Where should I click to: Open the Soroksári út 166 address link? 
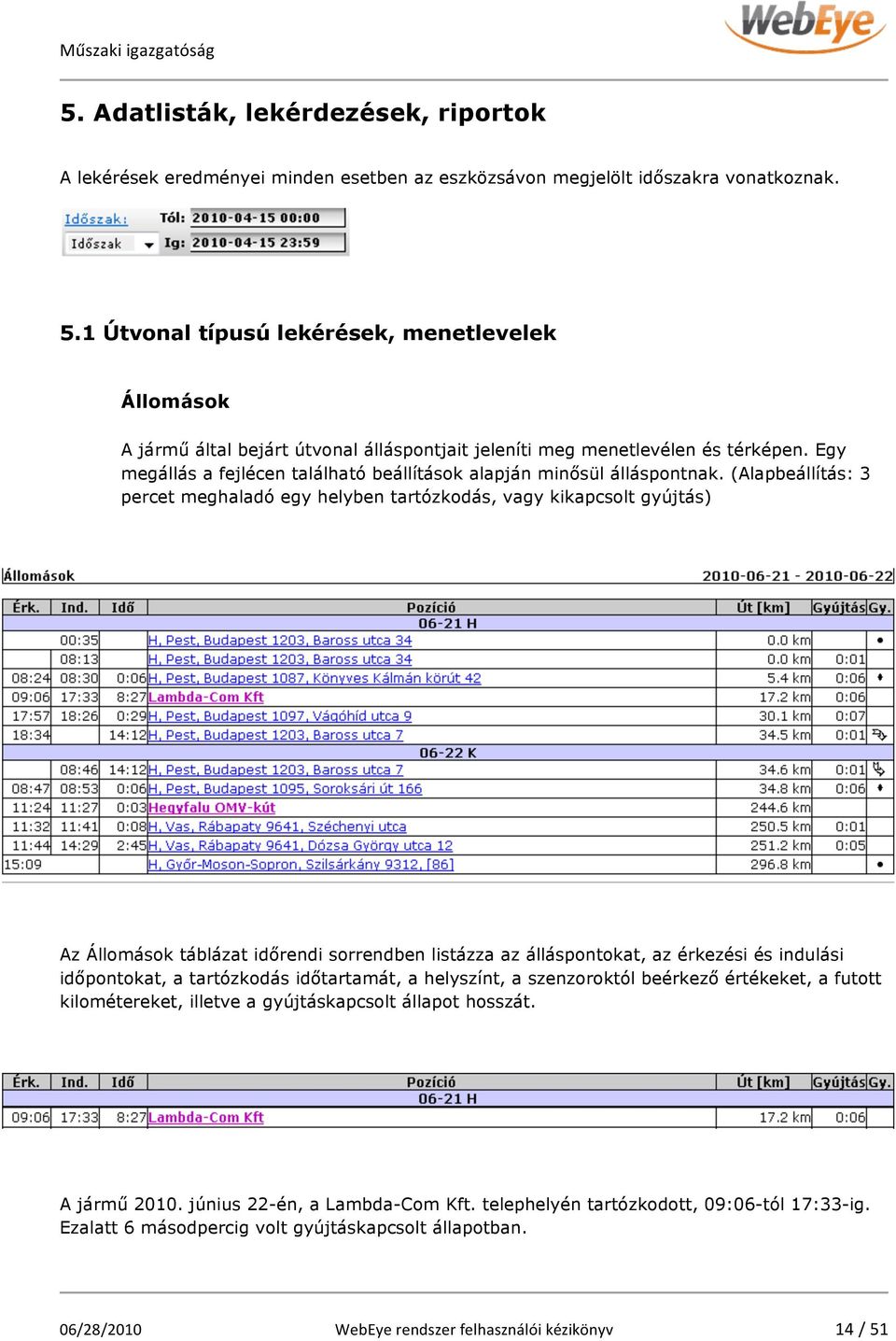click(285, 789)
